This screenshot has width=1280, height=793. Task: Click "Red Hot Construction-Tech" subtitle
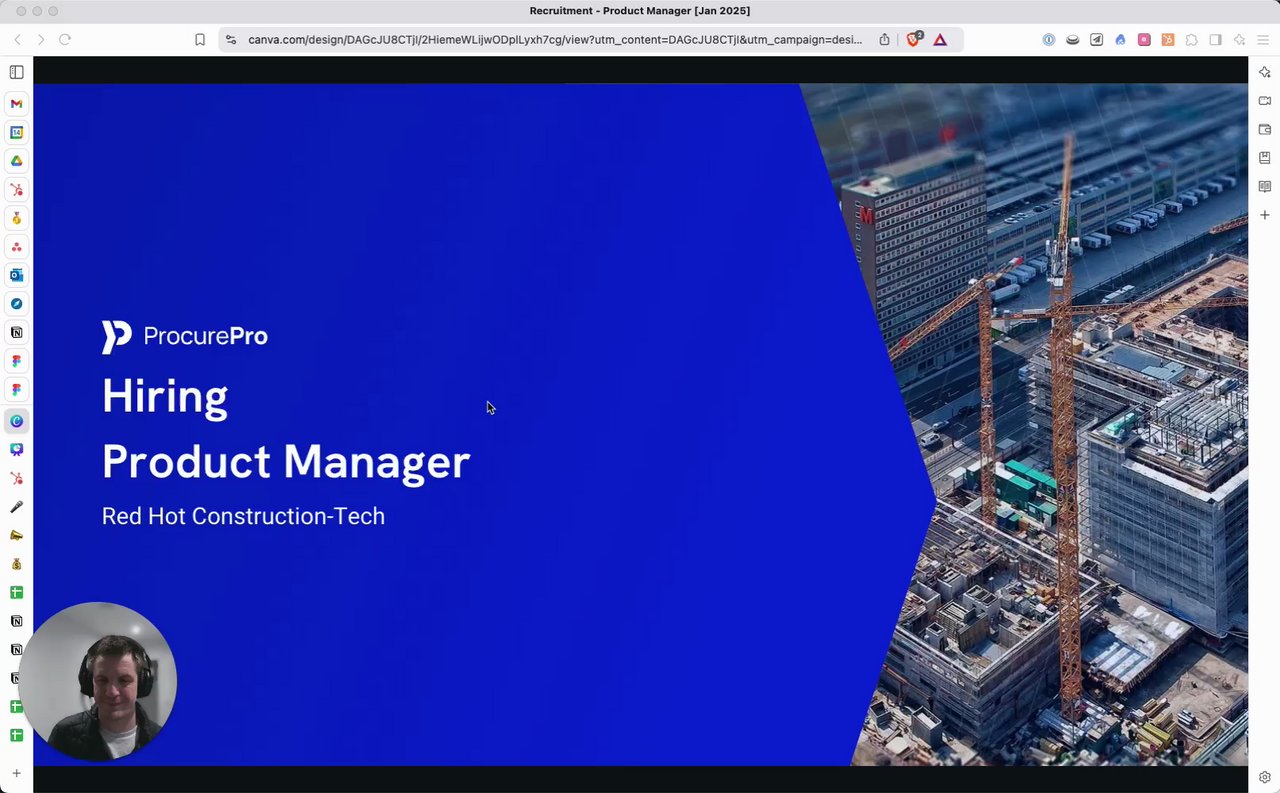pos(243,516)
